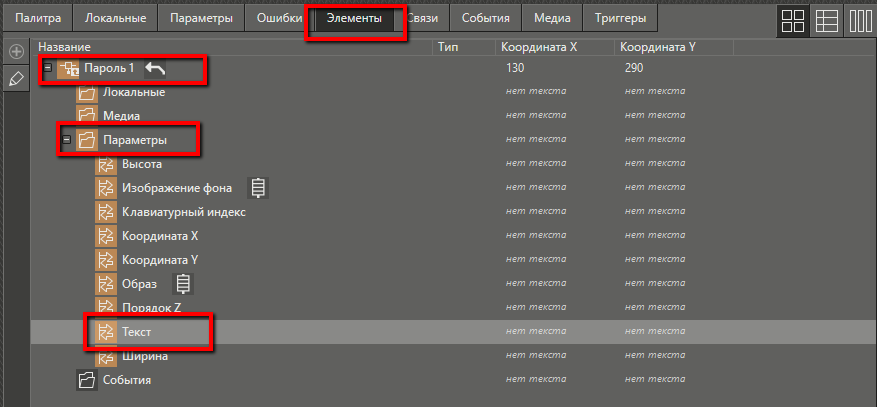Select the Текст parameter row

pyautogui.click(x=137, y=331)
